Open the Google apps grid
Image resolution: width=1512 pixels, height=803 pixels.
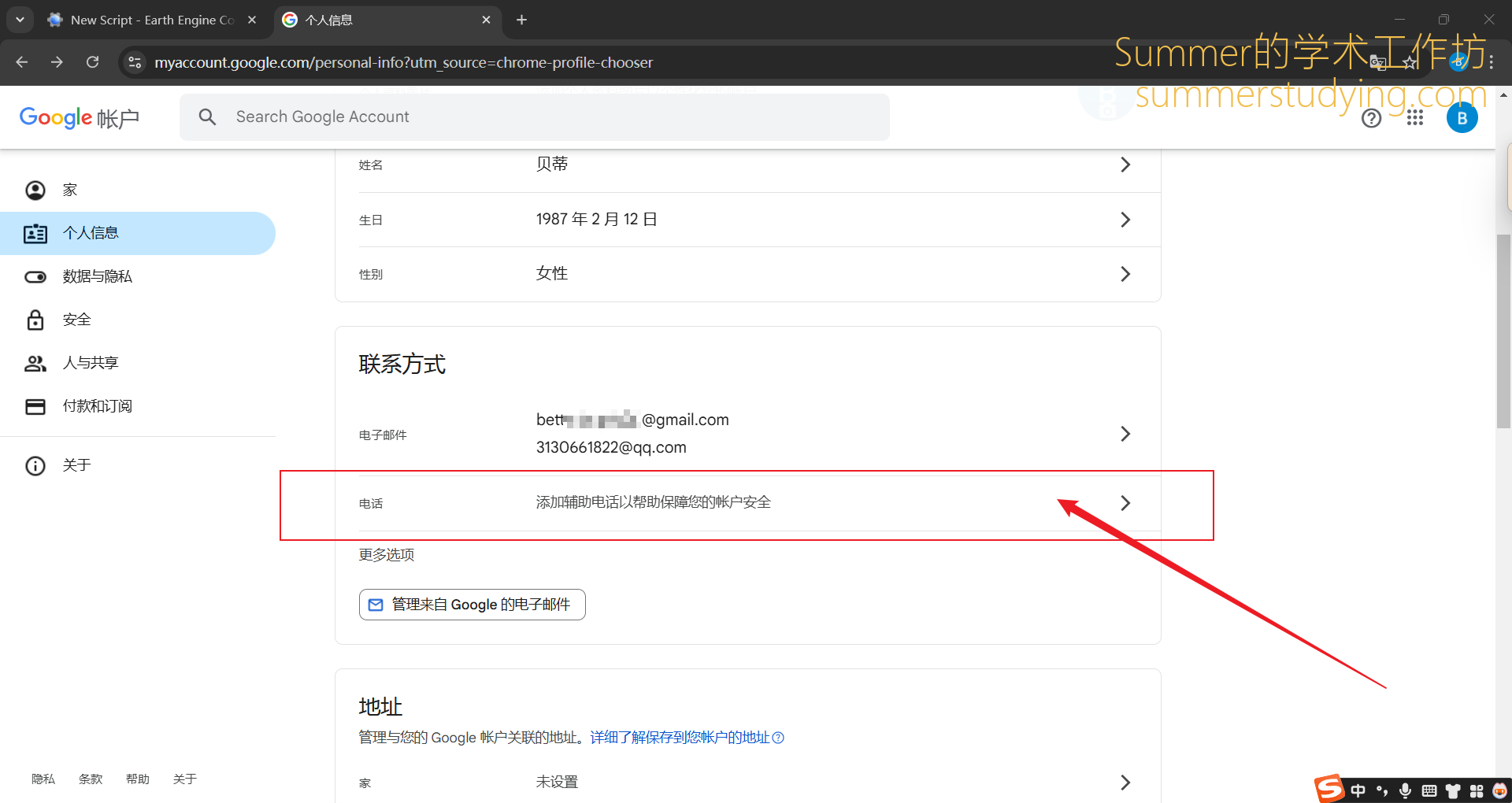(1415, 118)
